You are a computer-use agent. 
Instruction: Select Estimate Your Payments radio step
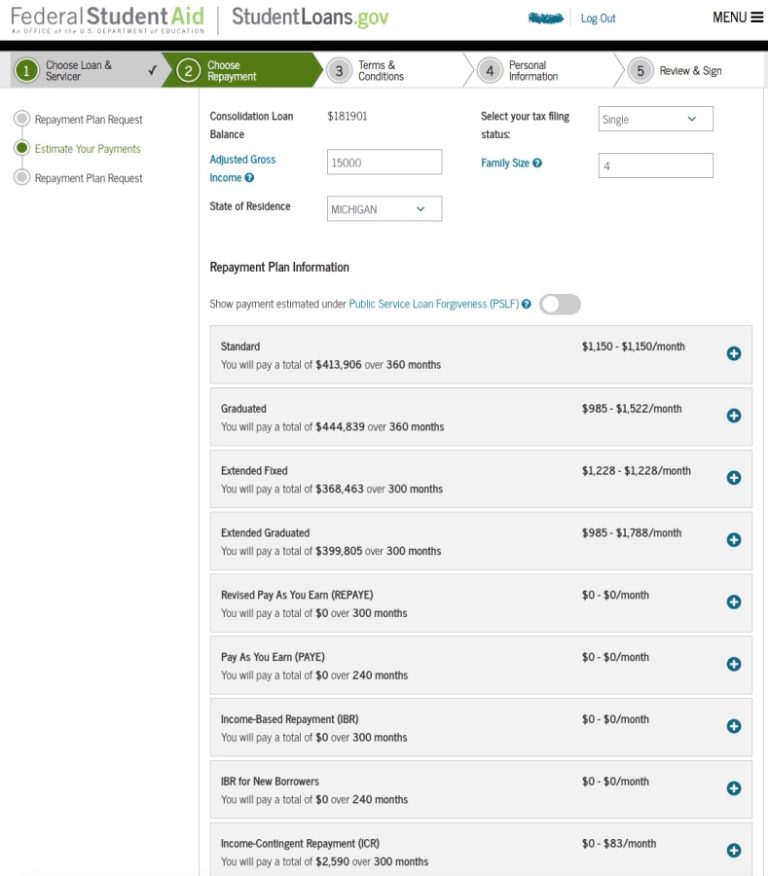(22, 148)
